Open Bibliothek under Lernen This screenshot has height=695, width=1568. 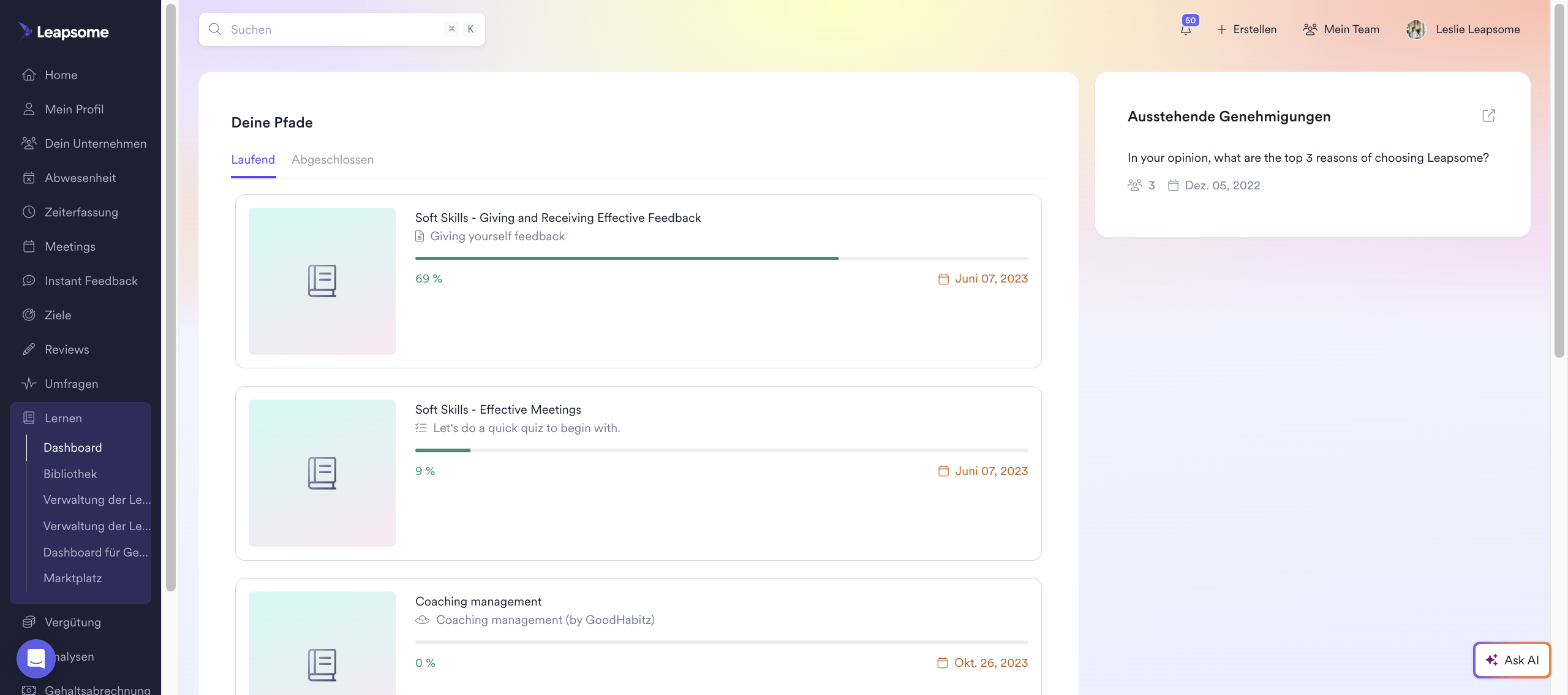coord(70,474)
